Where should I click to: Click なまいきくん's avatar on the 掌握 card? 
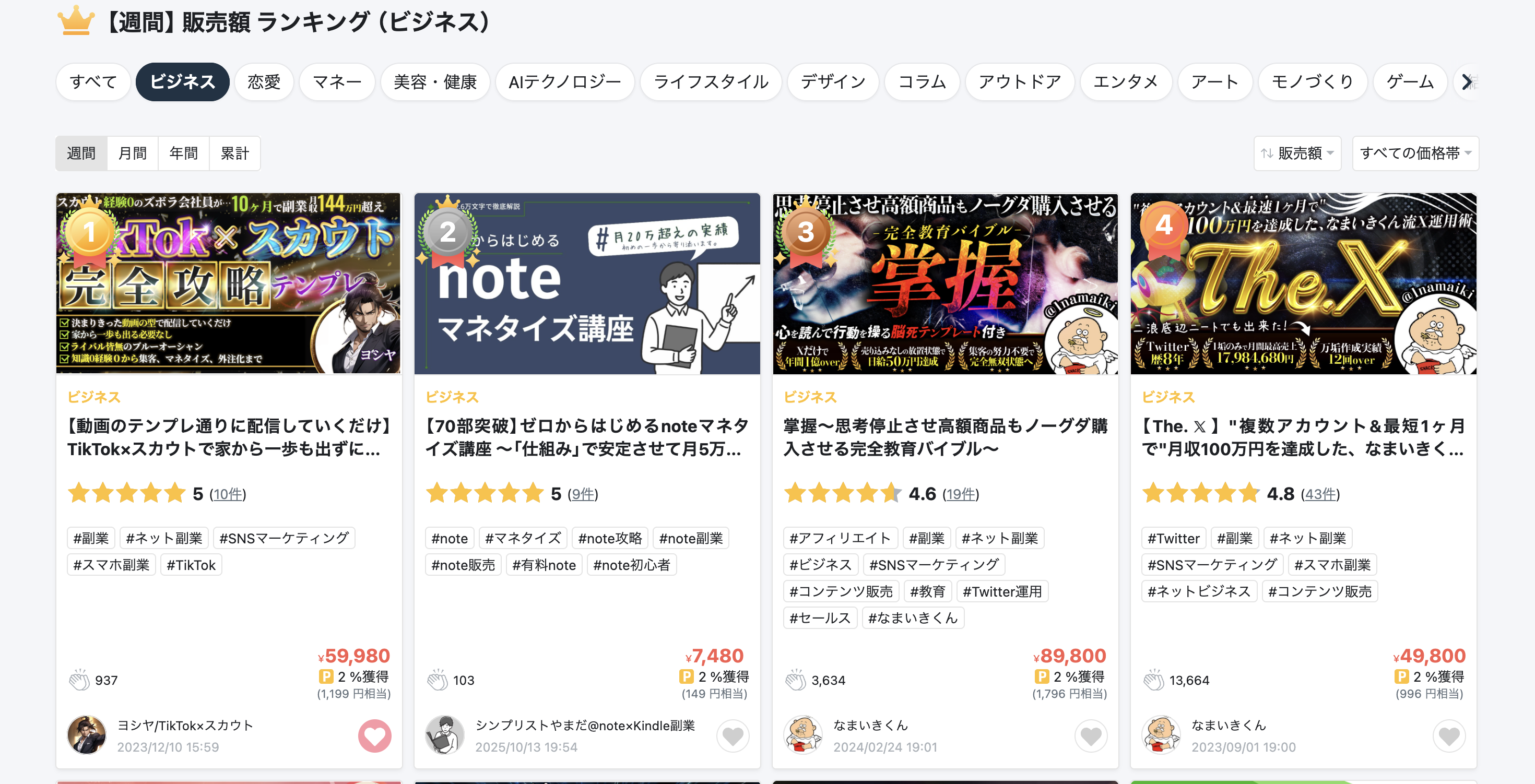click(802, 735)
